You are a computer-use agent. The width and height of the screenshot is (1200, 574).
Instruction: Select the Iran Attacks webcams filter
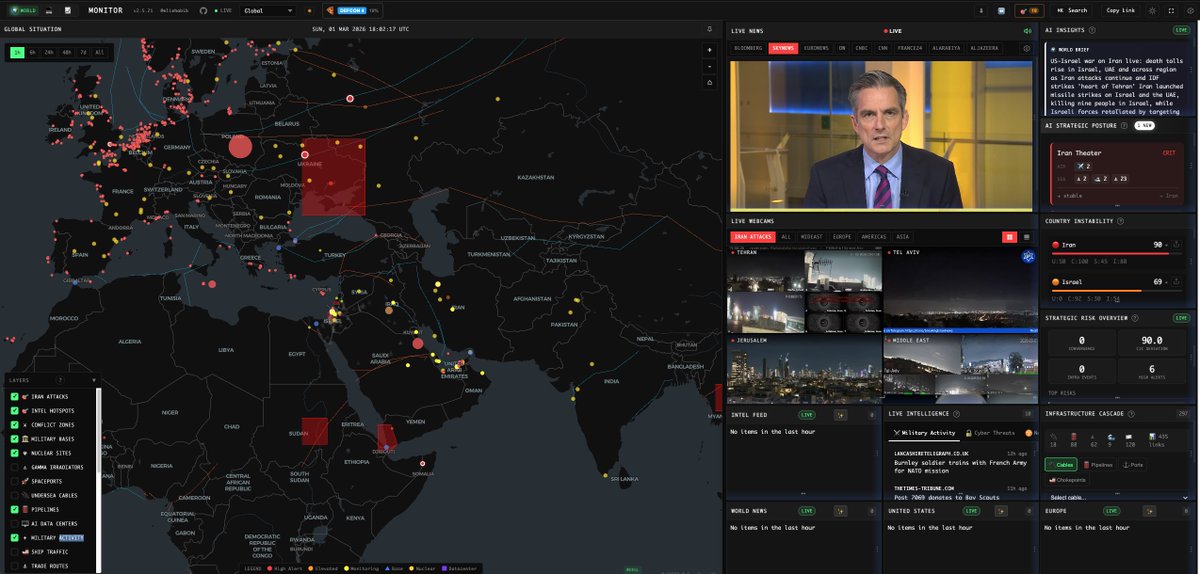(x=752, y=237)
